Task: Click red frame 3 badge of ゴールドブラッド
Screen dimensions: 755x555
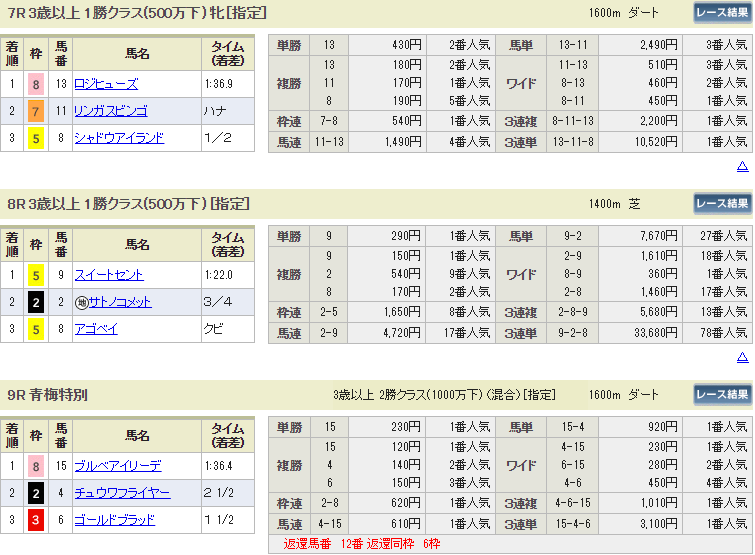Action: pos(36,520)
